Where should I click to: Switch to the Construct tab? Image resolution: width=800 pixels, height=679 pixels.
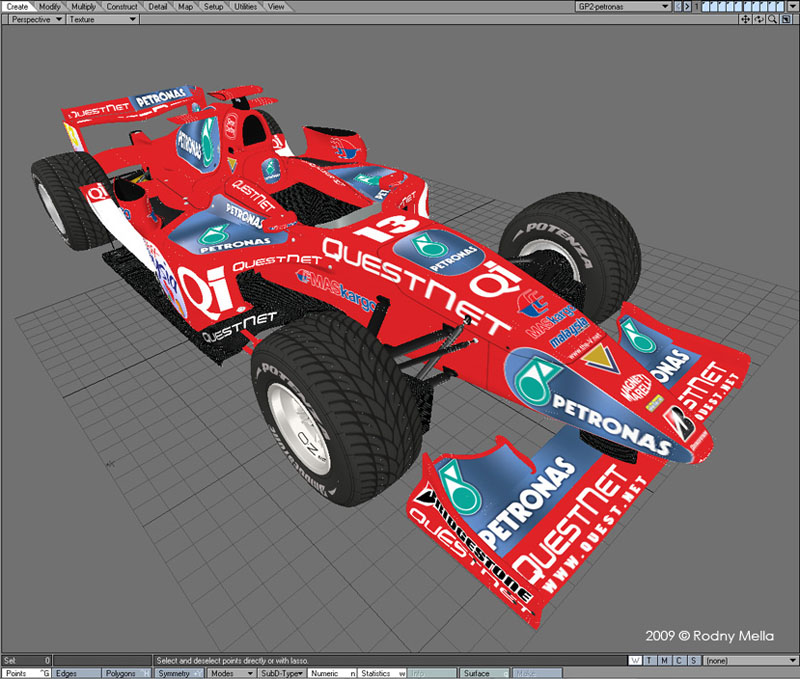point(122,6)
